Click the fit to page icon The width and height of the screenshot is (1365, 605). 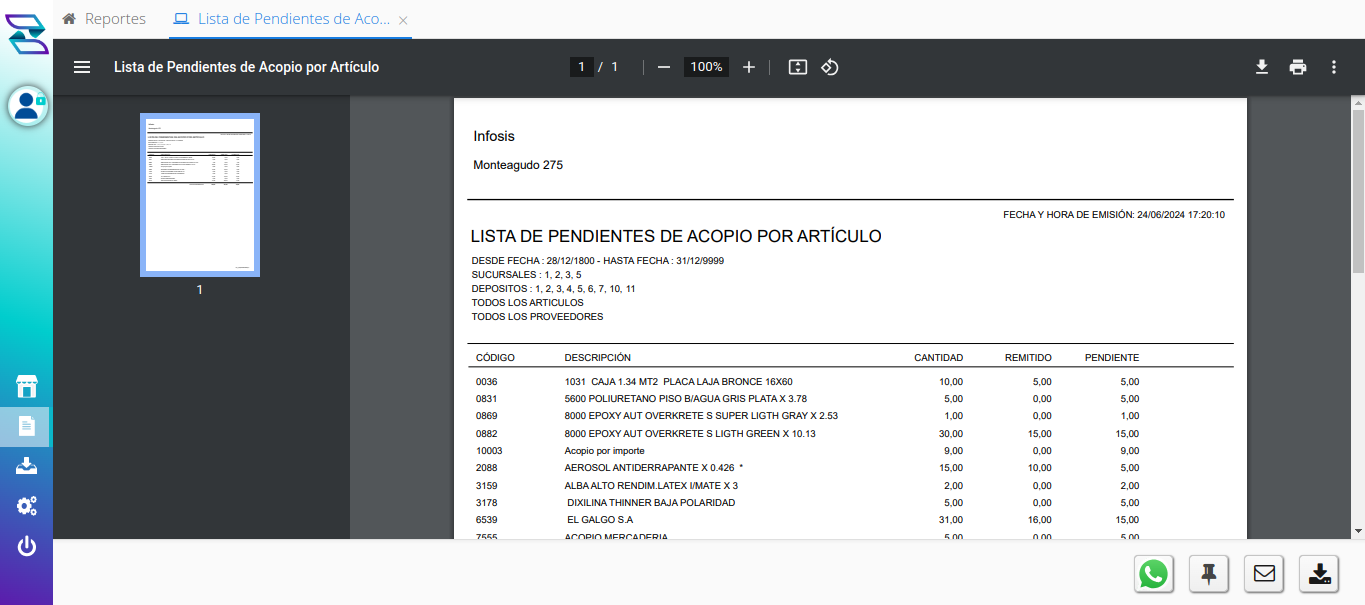tap(797, 67)
